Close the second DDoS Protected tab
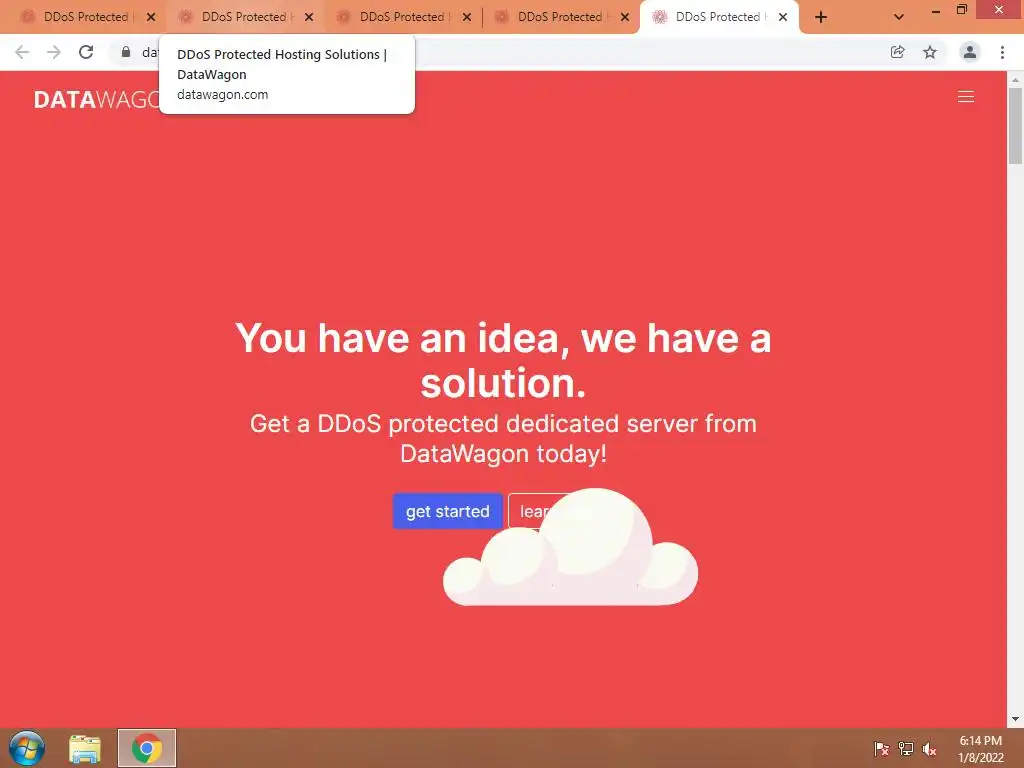The height and width of the screenshot is (768, 1024). [309, 17]
